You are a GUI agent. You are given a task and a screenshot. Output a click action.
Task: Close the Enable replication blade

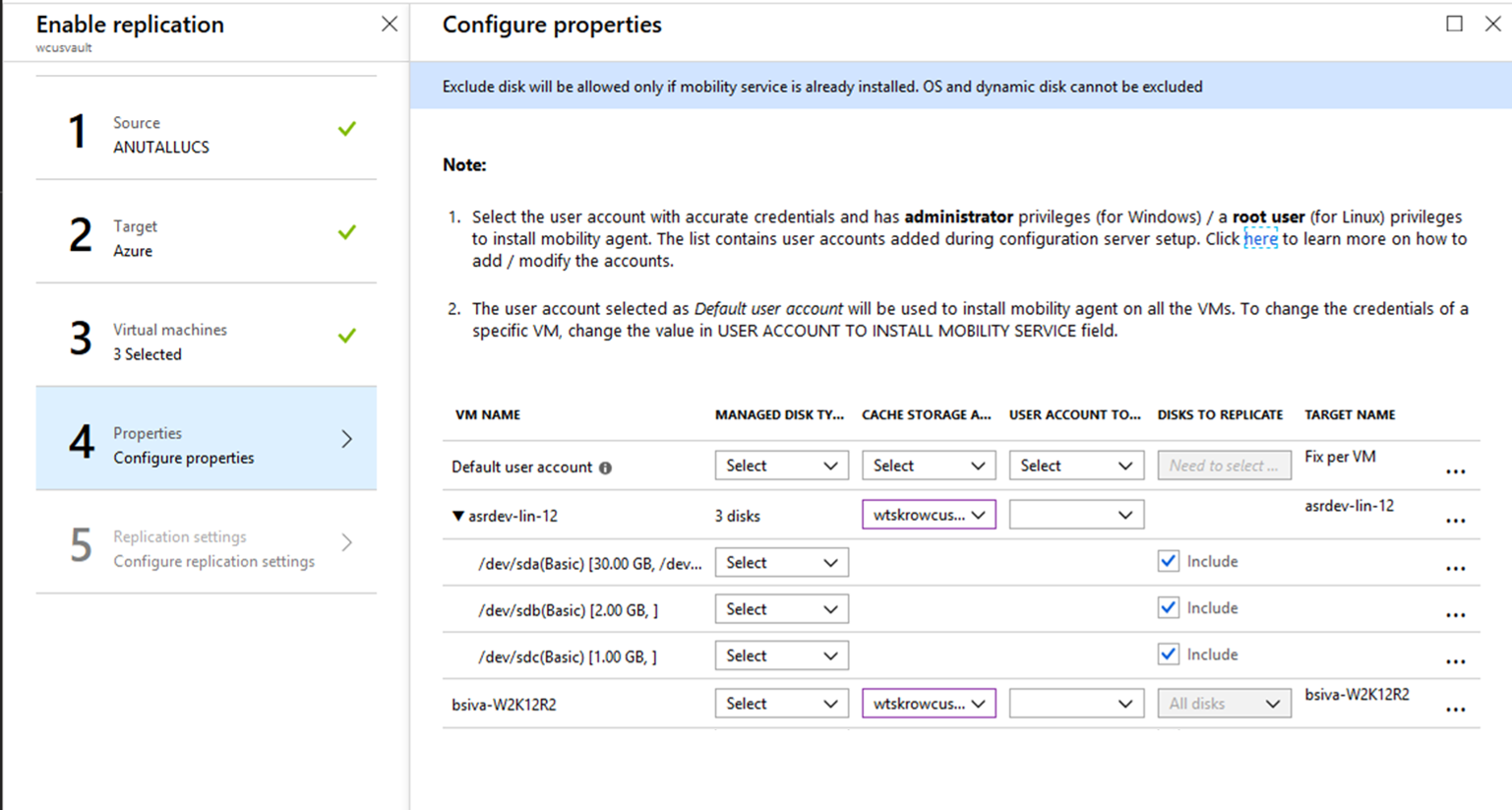389,24
